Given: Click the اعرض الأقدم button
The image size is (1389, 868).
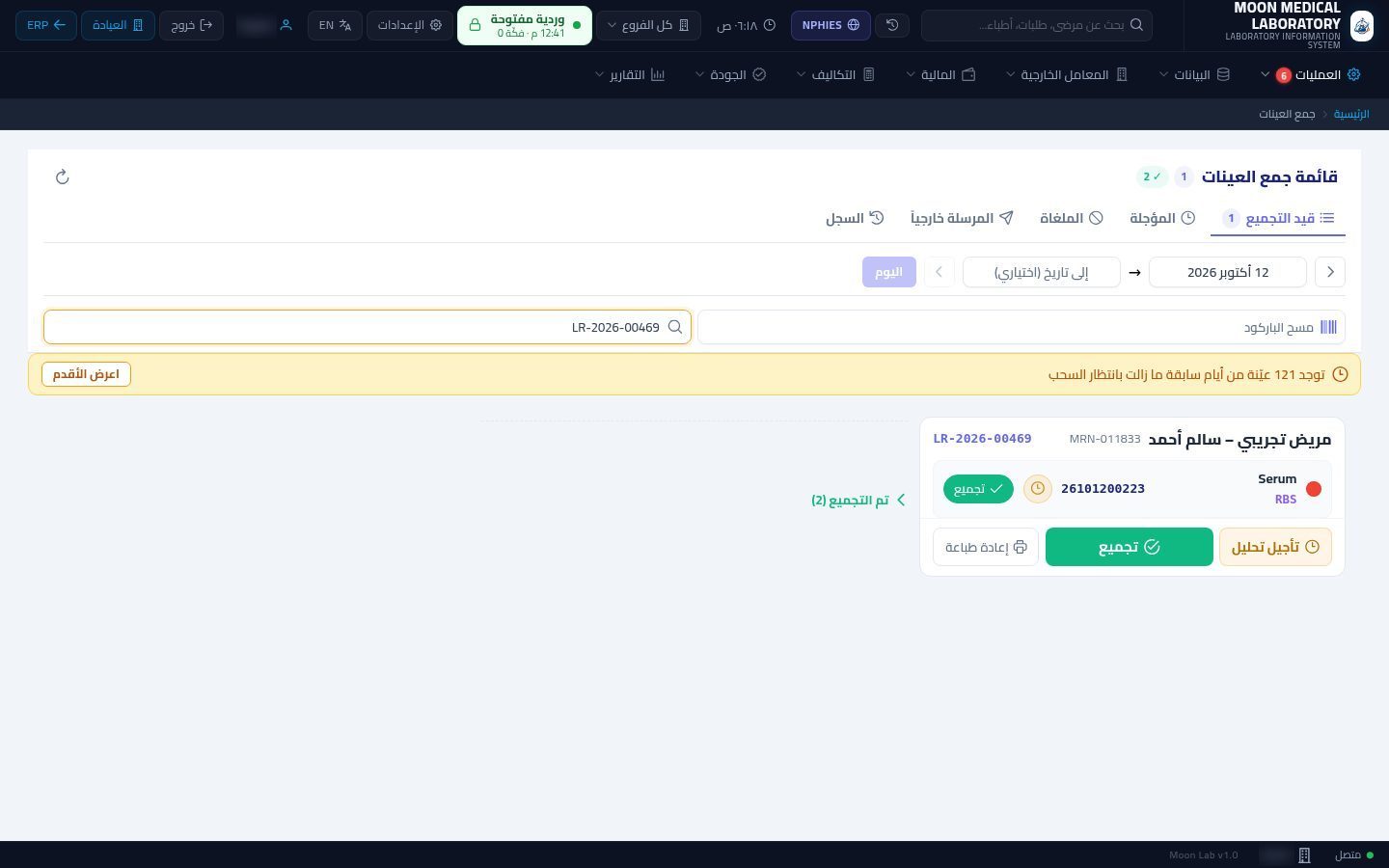Looking at the screenshot, I should (x=86, y=374).
